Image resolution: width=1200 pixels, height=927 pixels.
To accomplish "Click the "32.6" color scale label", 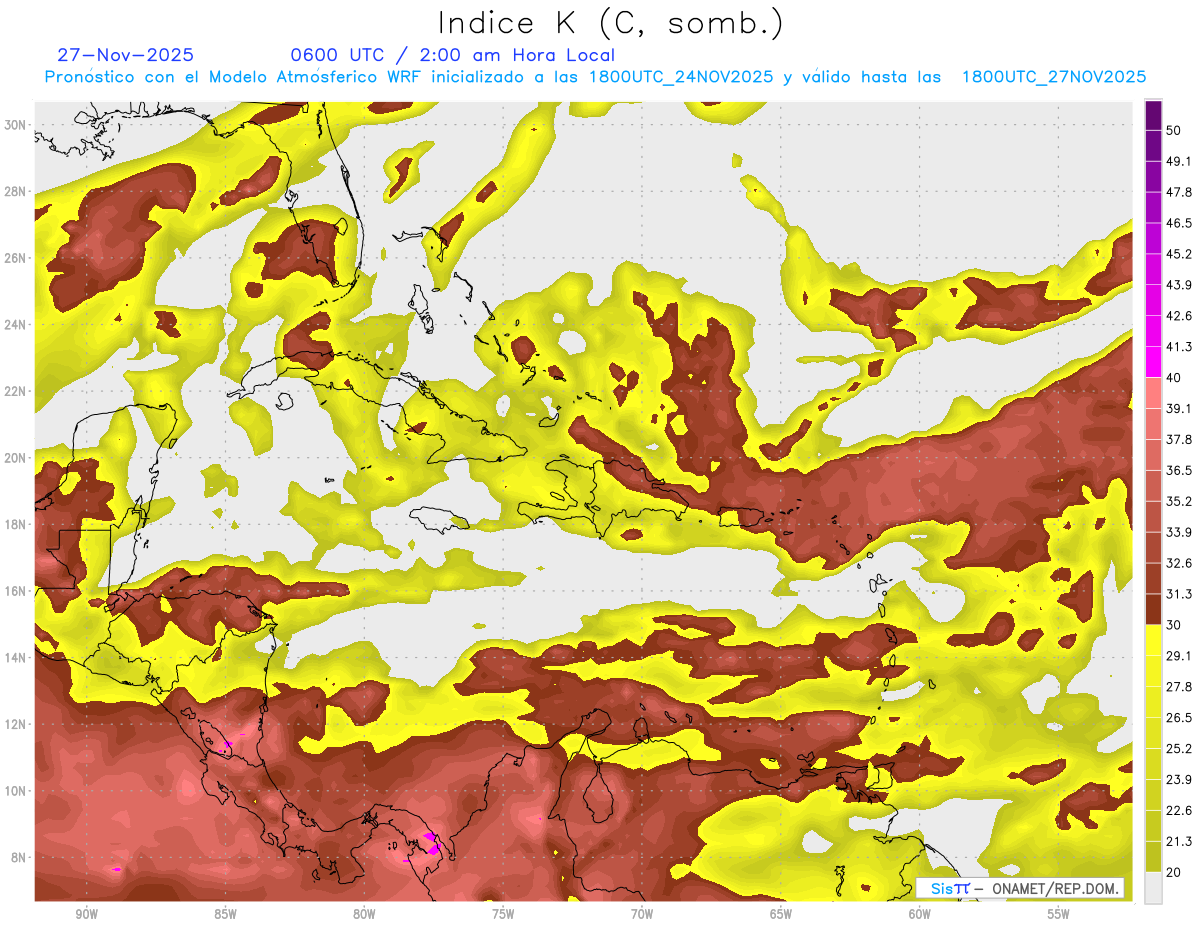I will 1179,563.
